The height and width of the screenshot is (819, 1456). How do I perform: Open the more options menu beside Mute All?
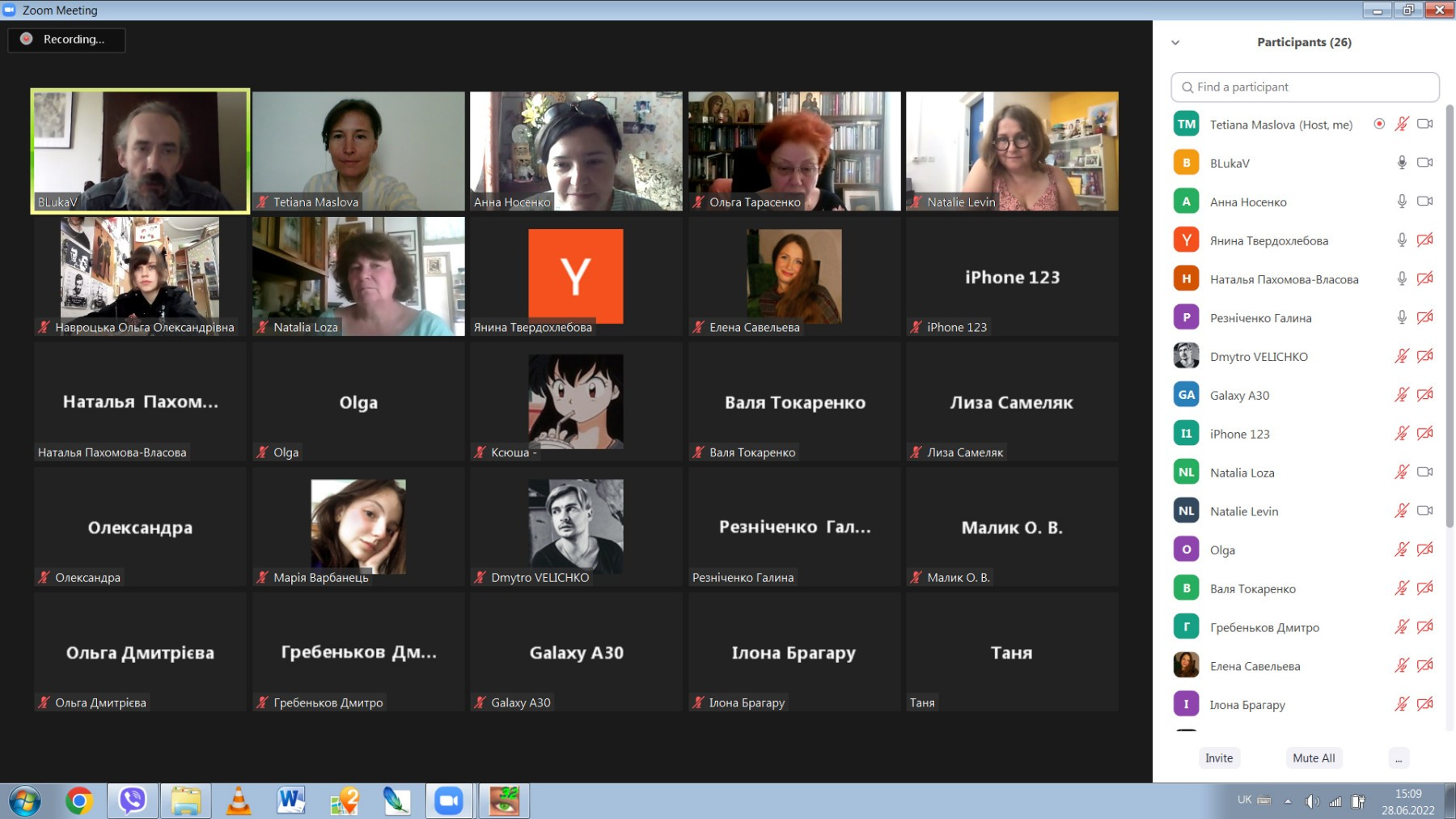(x=1399, y=758)
